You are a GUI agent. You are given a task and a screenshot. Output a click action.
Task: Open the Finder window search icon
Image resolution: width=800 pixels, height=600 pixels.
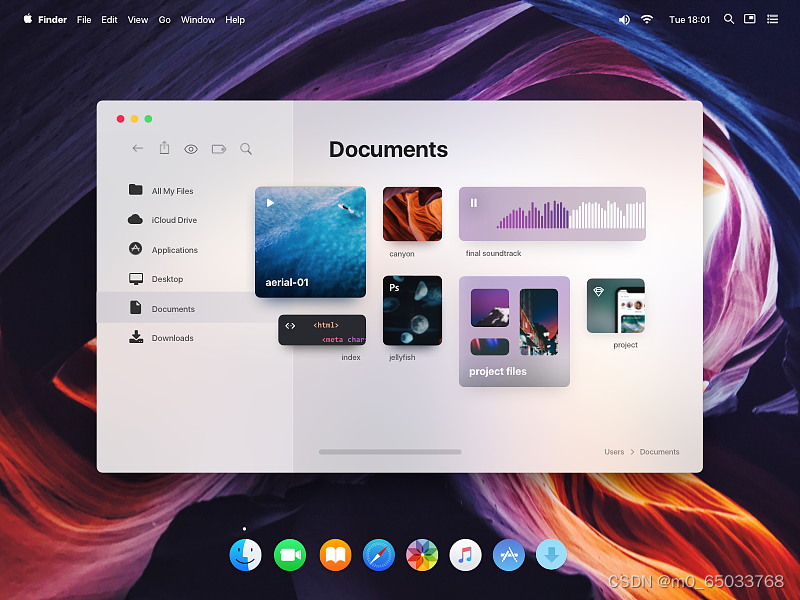246,149
